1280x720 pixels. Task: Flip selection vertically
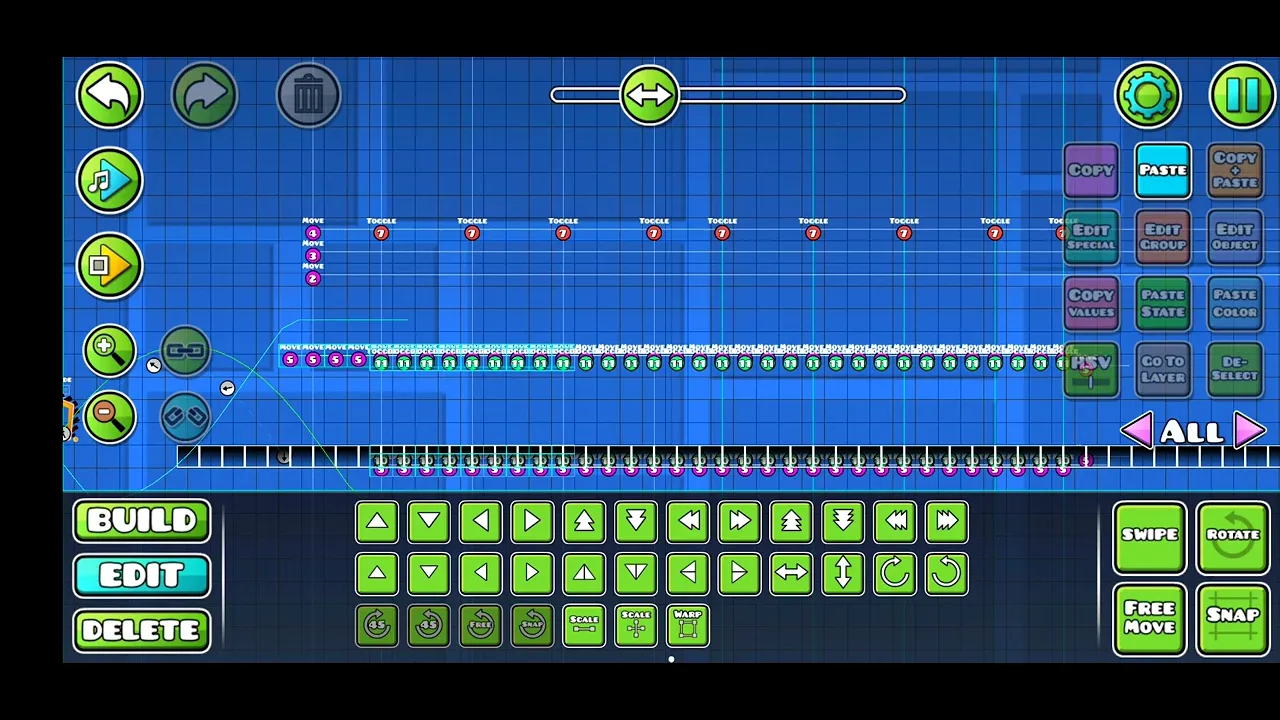tap(843, 573)
